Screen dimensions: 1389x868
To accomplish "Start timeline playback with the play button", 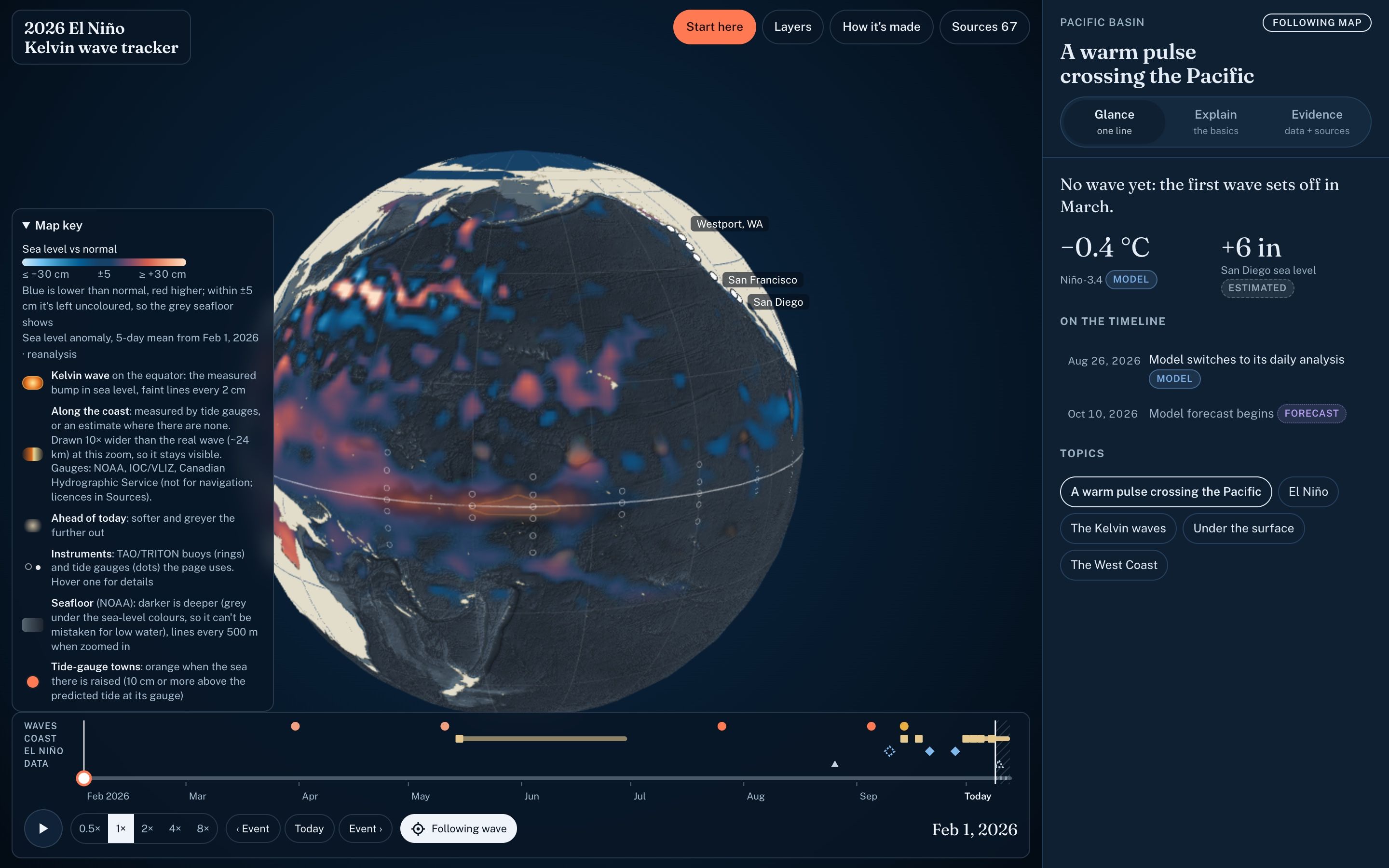I will [x=43, y=828].
